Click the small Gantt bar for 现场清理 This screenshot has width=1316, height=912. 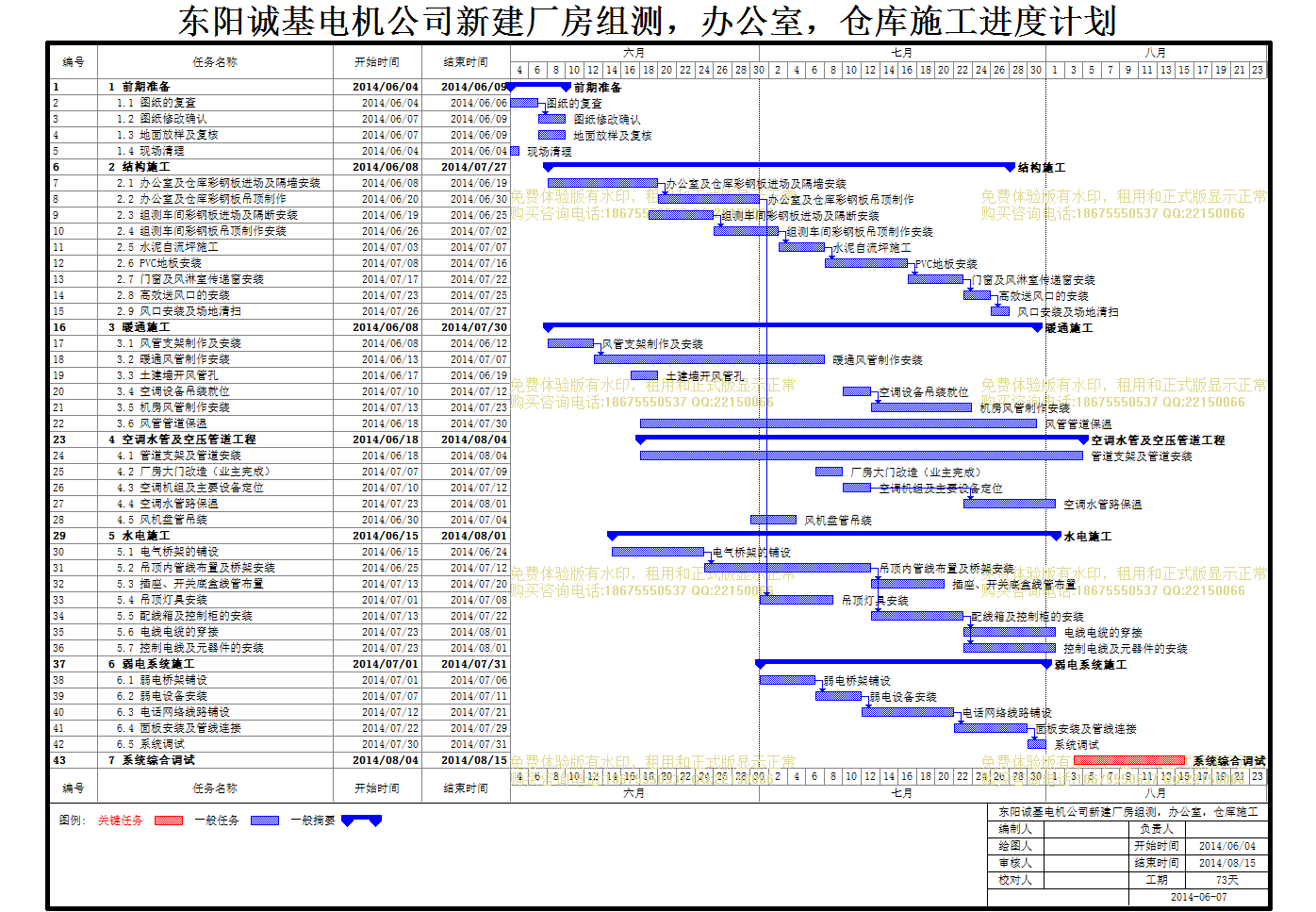(515, 151)
